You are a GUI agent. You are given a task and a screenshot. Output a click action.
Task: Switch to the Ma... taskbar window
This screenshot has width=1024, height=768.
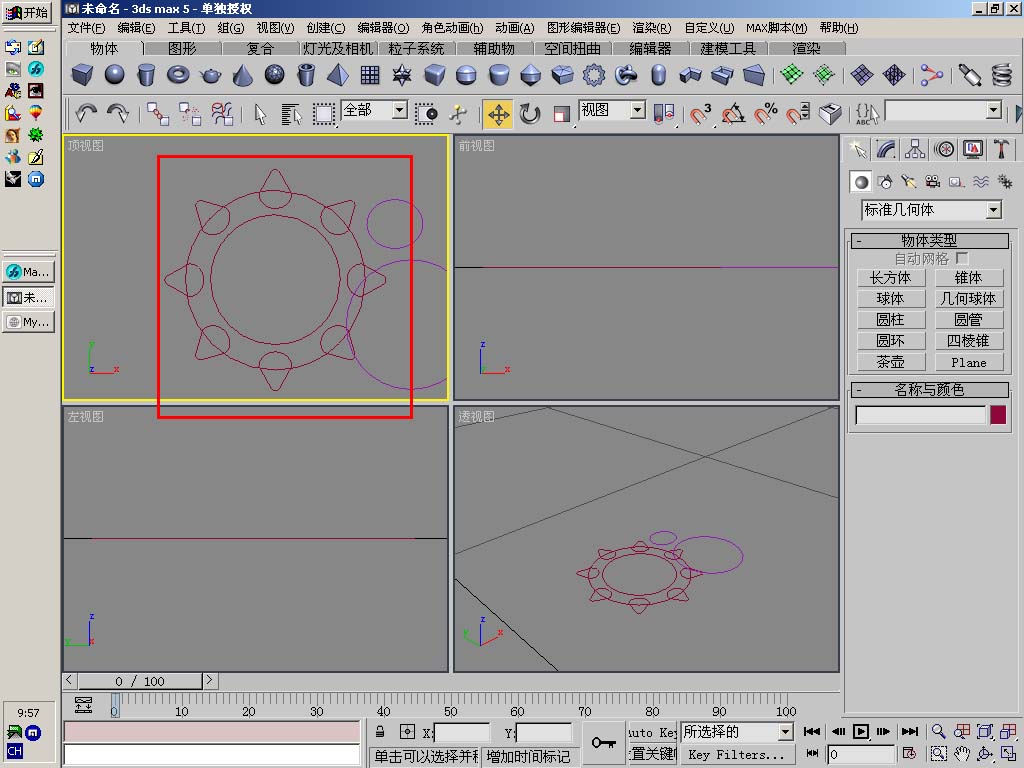pos(29,272)
